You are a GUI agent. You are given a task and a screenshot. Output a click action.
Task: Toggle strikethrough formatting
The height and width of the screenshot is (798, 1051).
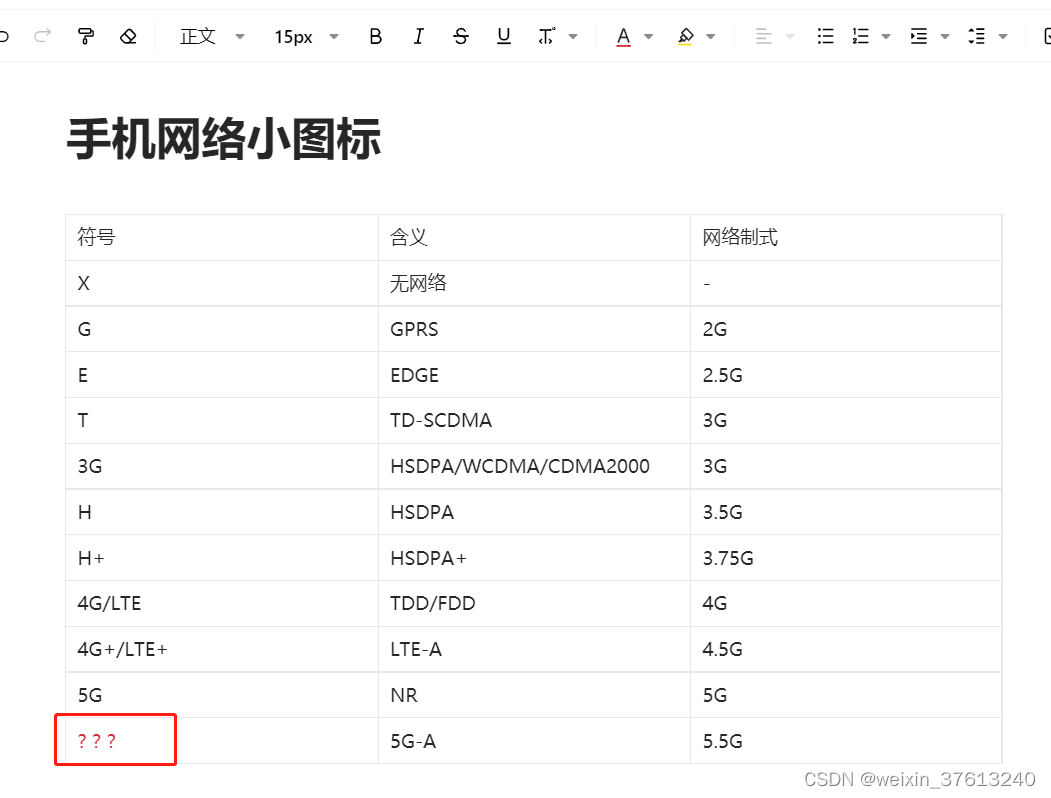460,37
